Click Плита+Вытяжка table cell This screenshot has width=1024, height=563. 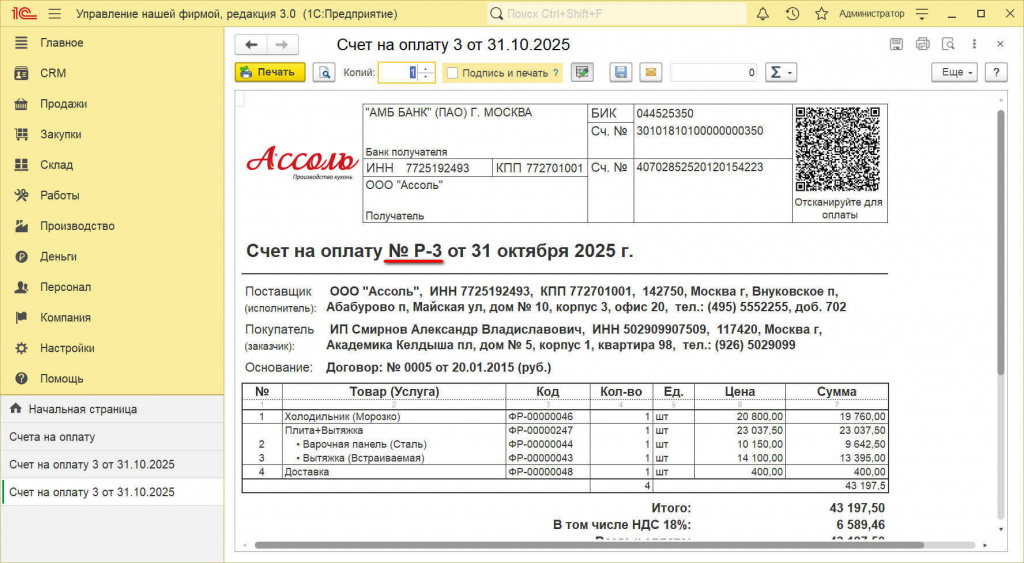click(394, 430)
